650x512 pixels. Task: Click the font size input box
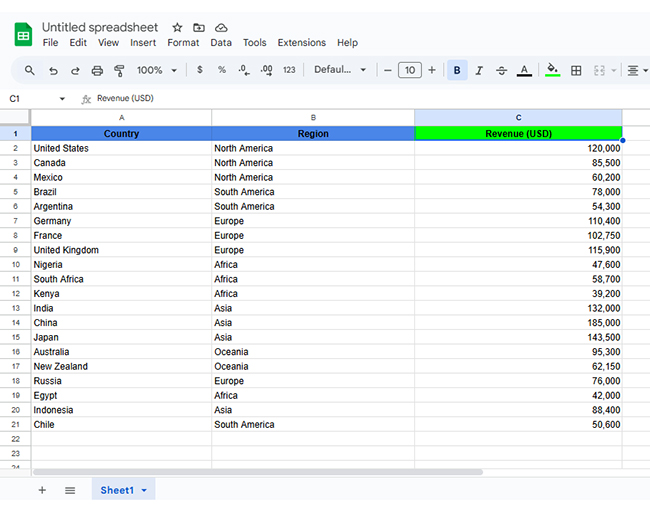pos(410,70)
